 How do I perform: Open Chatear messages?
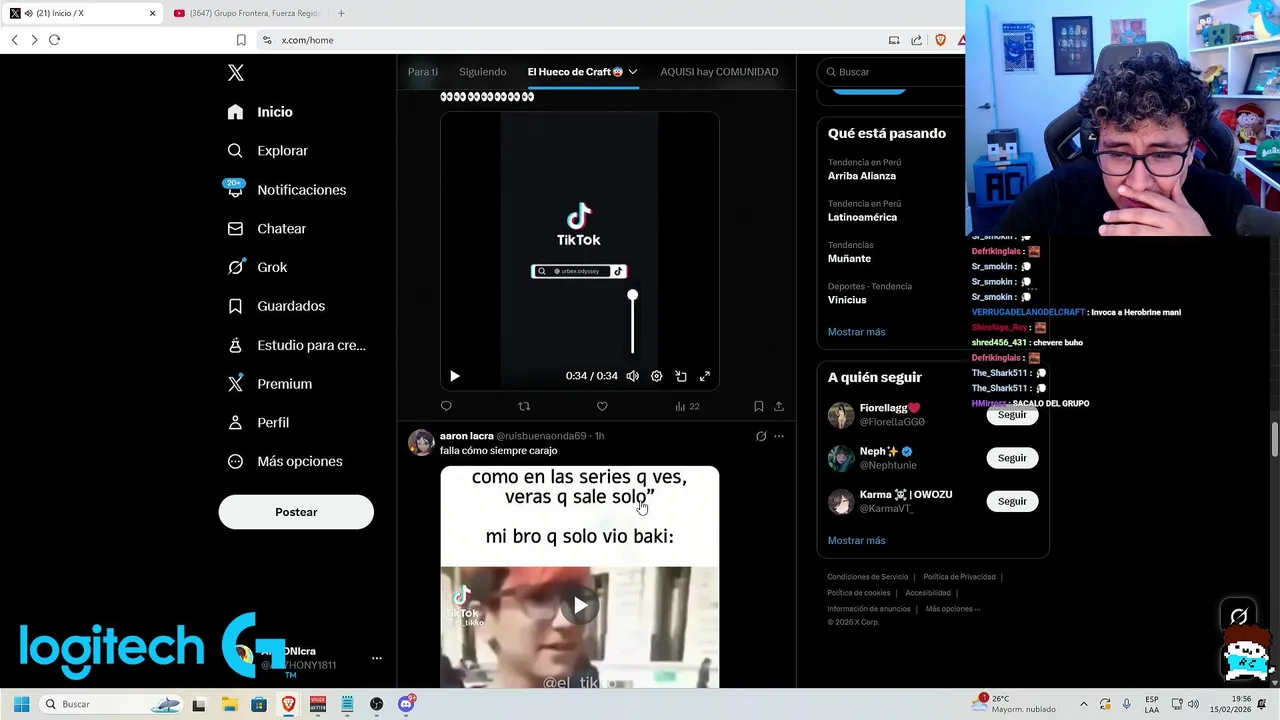(267, 229)
